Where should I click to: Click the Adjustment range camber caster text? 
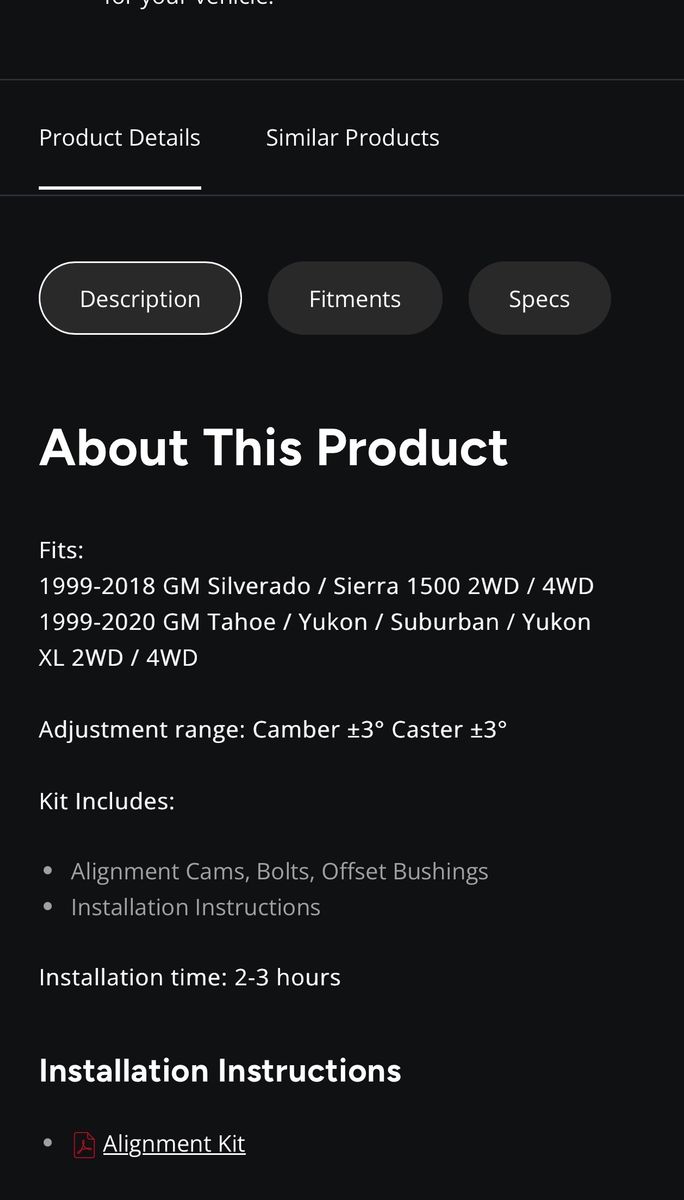(273, 730)
